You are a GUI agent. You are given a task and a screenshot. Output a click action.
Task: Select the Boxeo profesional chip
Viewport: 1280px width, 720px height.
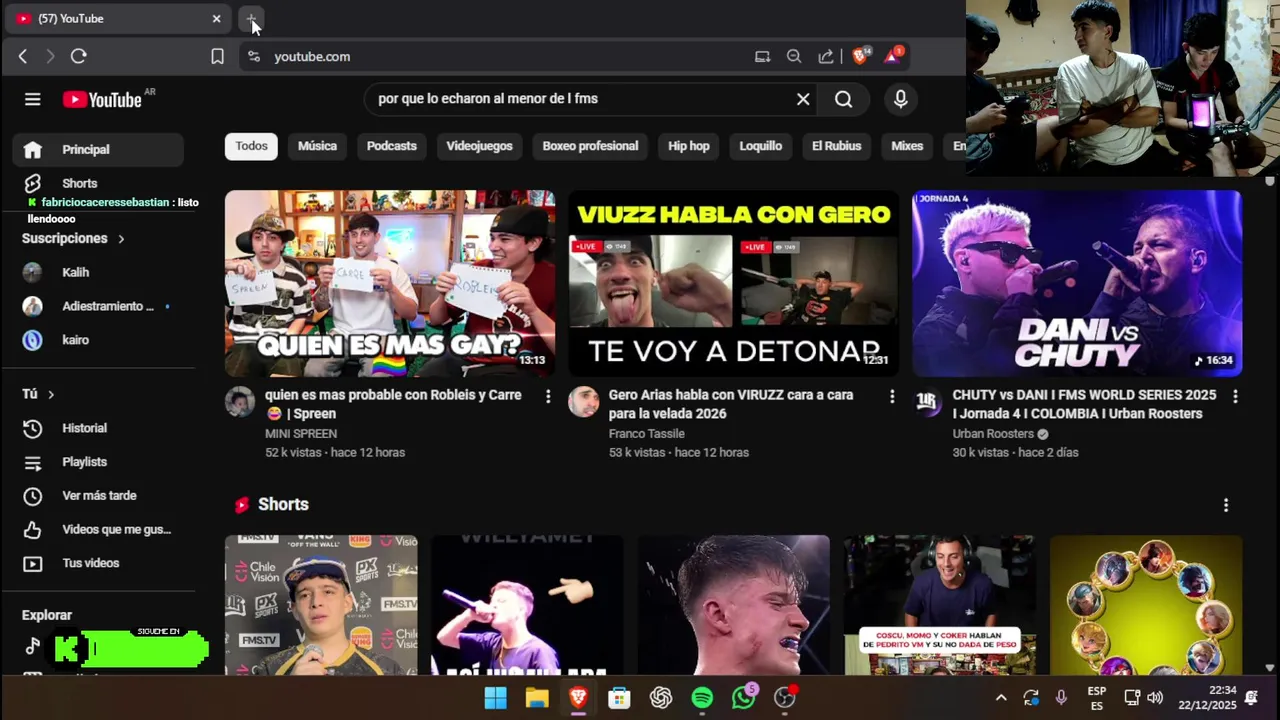click(x=590, y=146)
